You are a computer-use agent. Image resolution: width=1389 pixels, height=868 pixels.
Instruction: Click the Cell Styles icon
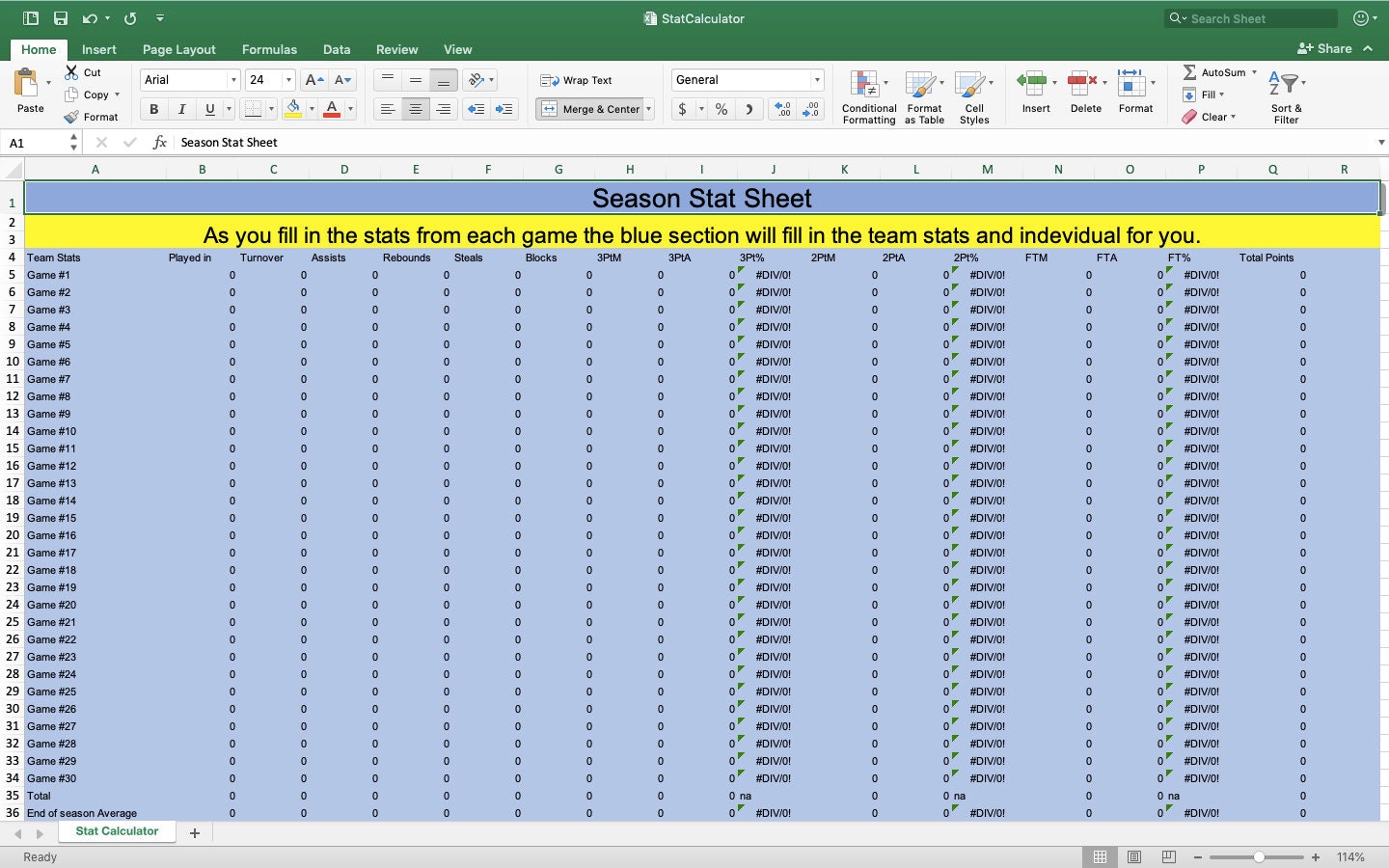click(974, 92)
